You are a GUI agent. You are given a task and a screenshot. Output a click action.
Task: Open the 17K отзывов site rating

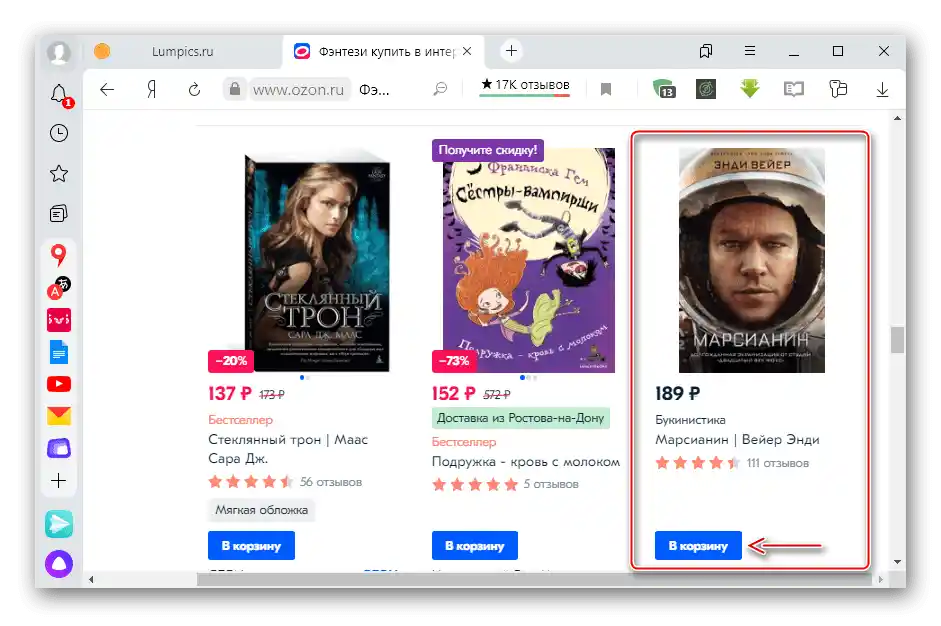coord(525,85)
